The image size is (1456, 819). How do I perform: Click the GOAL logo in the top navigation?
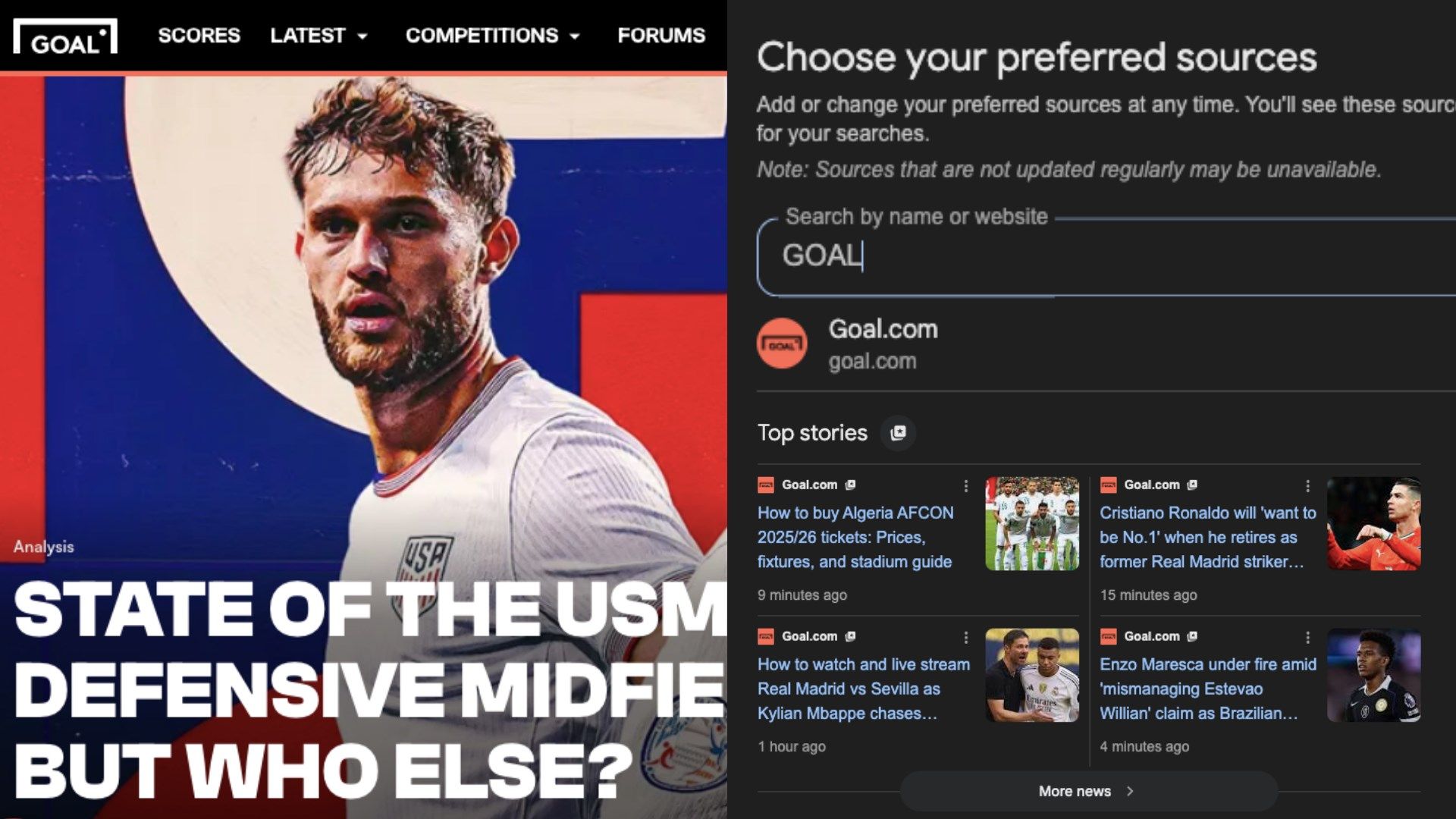[x=67, y=35]
